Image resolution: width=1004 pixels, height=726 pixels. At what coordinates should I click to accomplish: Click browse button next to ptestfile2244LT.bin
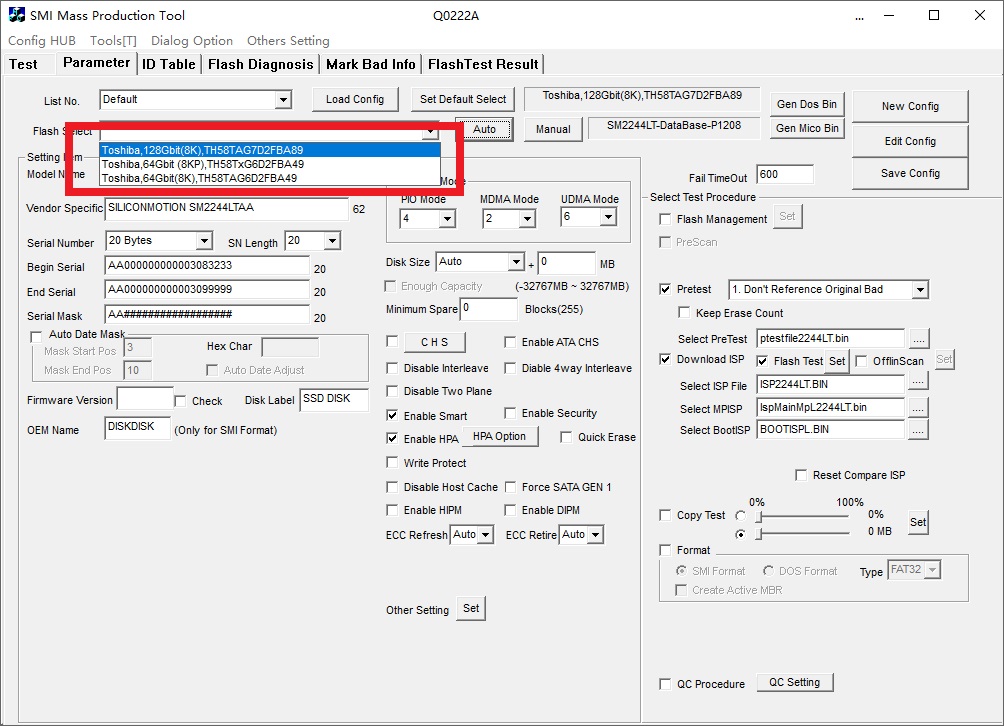point(919,339)
